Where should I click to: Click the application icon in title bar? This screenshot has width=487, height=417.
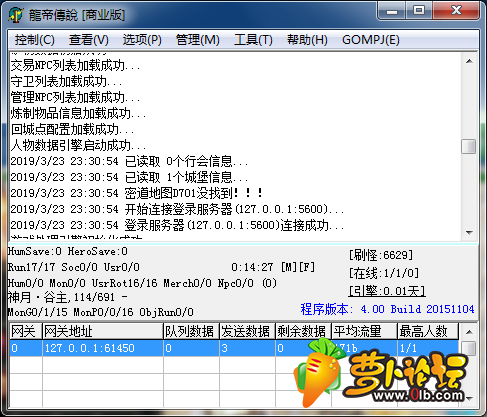(x=16, y=15)
